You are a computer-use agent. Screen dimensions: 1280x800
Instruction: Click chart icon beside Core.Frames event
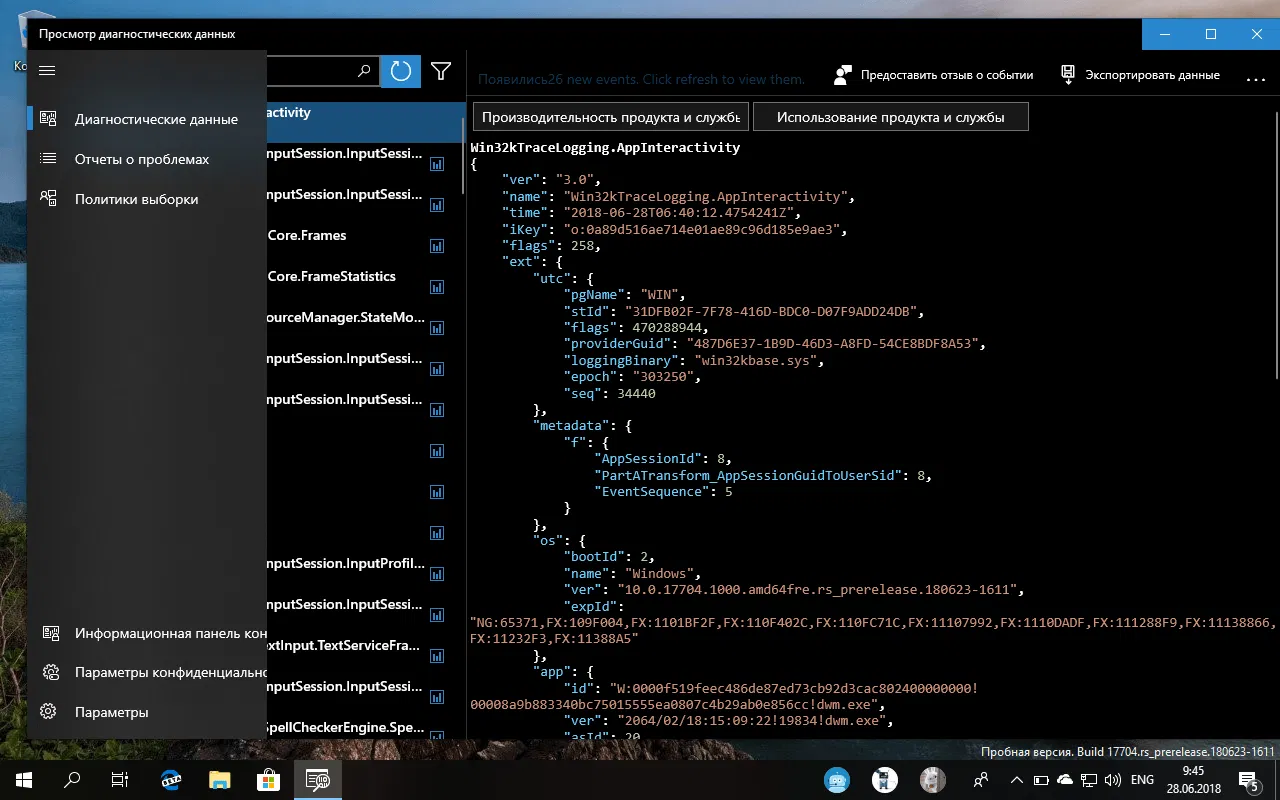point(437,246)
